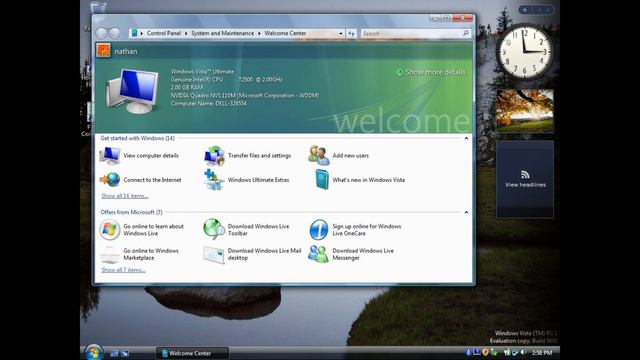
Task: Open the View computer details icon
Action: pos(110,156)
